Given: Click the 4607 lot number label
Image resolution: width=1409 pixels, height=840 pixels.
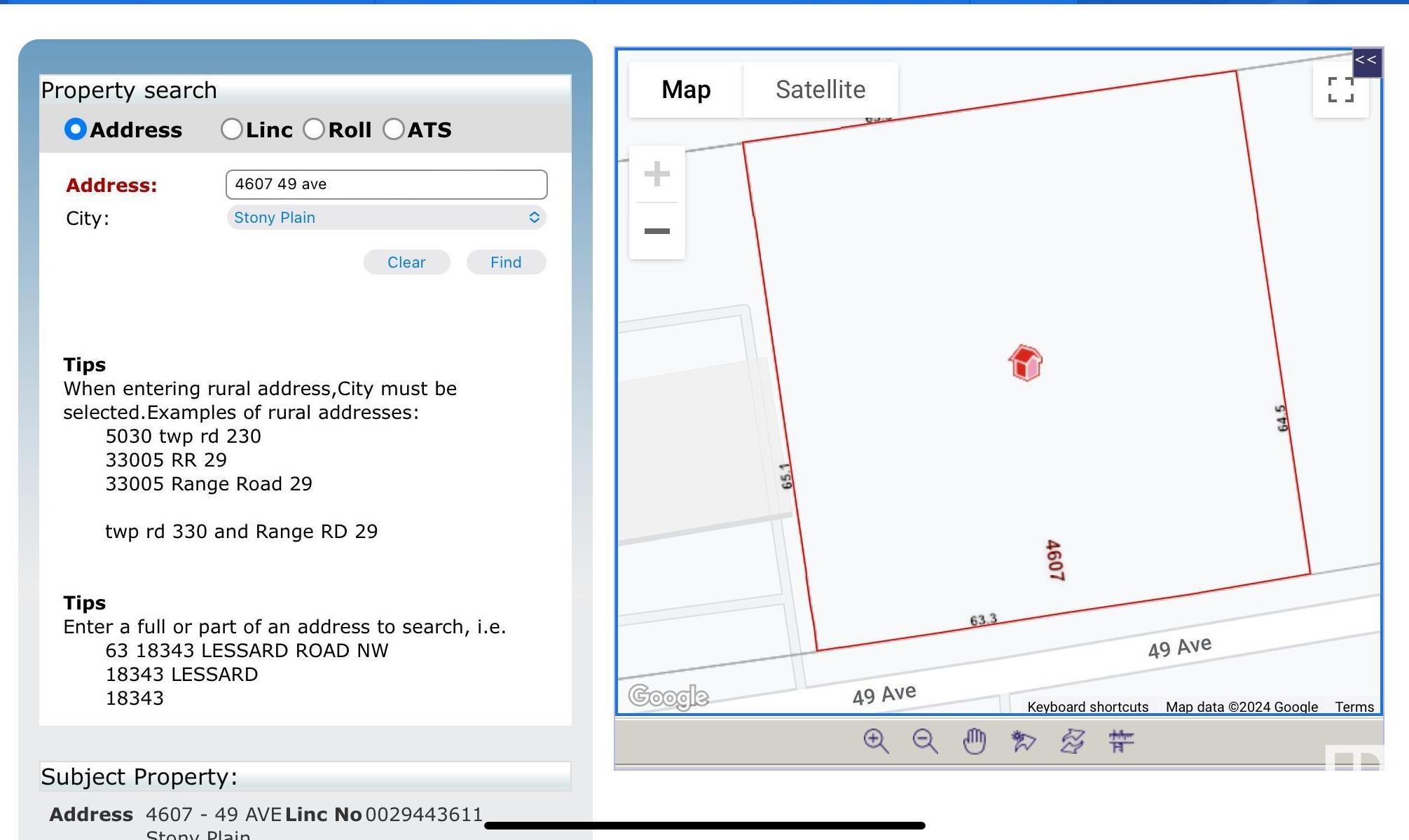Looking at the screenshot, I should pos(1054,560).
